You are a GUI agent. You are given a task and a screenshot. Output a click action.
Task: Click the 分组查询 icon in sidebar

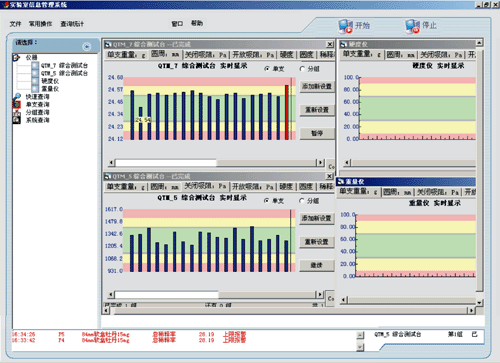tap(17, 112)
